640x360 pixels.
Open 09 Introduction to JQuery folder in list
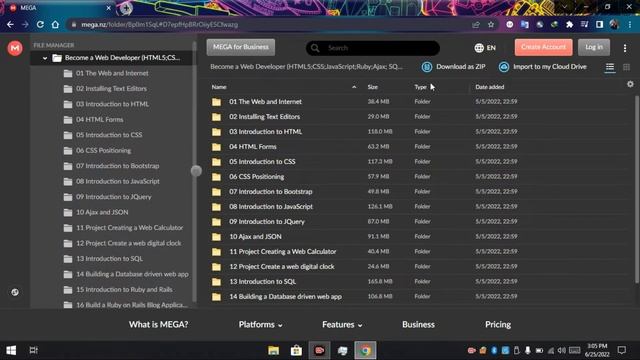tap(267, 222)
